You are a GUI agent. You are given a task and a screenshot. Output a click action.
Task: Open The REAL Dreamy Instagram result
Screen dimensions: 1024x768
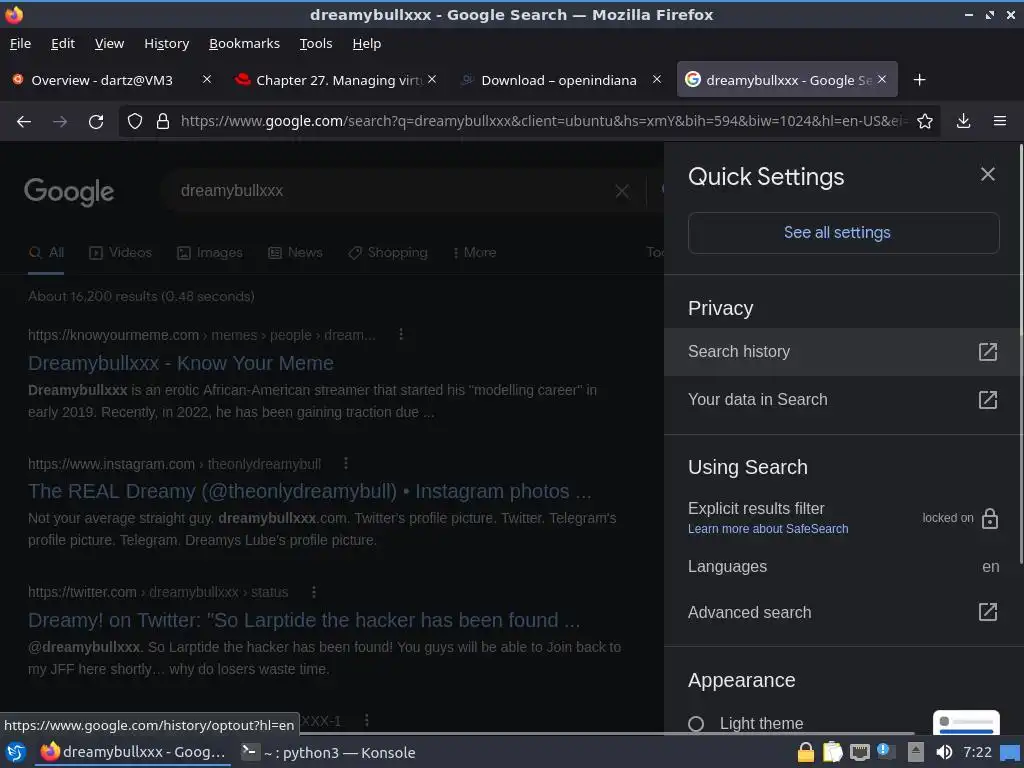(x=310, y=491)
